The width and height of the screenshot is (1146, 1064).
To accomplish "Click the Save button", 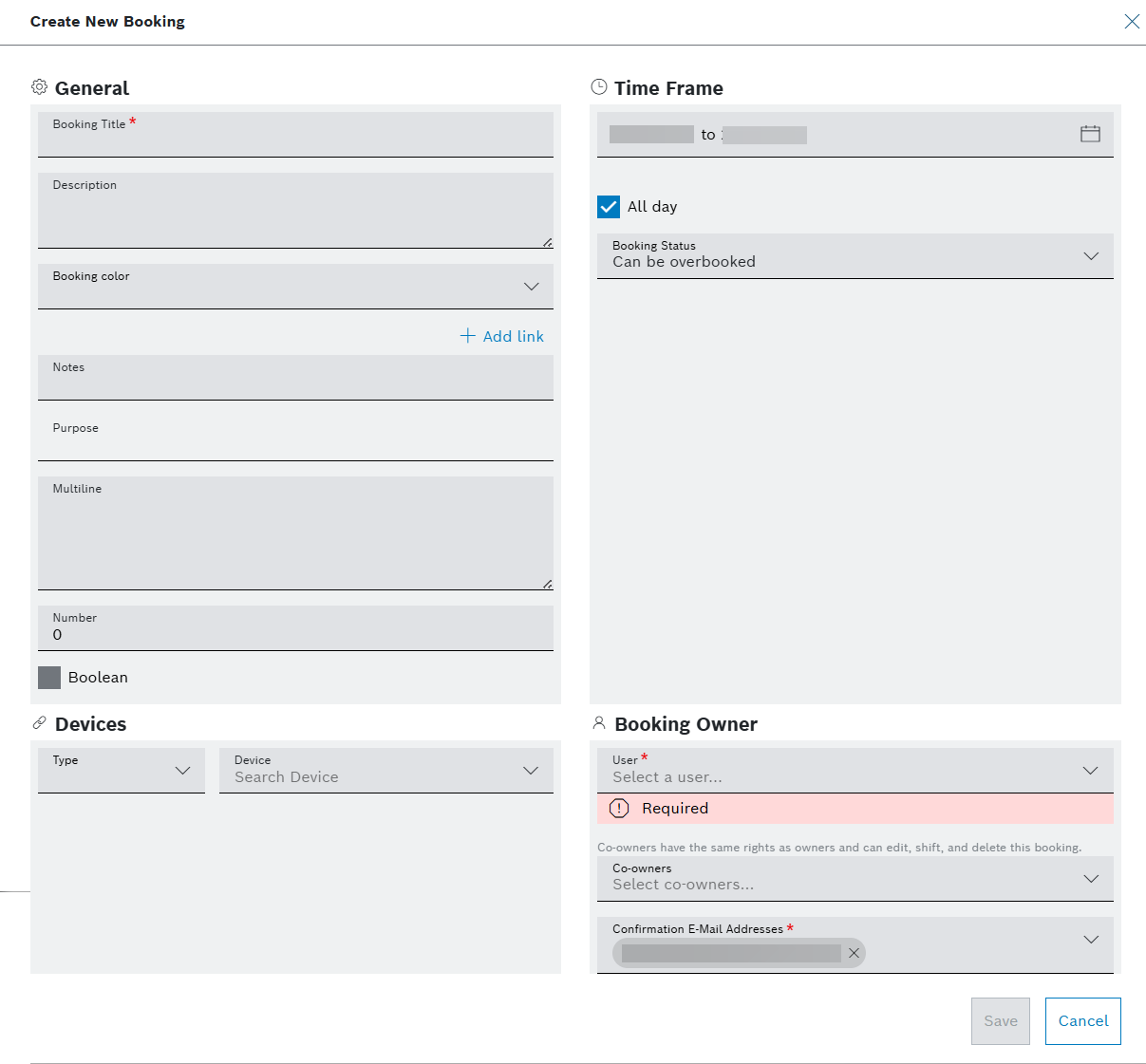I will point(1001,1021).
